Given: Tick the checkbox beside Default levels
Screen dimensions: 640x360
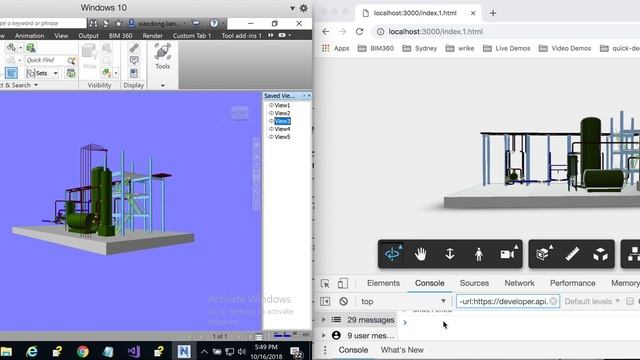Looking at the screenshot, I should pyautogui.click(x=630, y=301).
